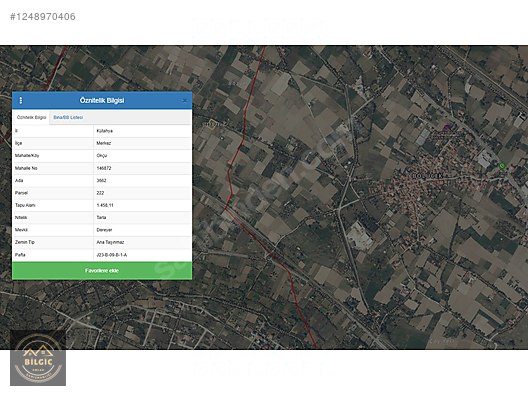Viewport: 528px width, 396px height.
Task: Click the Merkez value in İlçe row
Action: click(x=103, y=143)
